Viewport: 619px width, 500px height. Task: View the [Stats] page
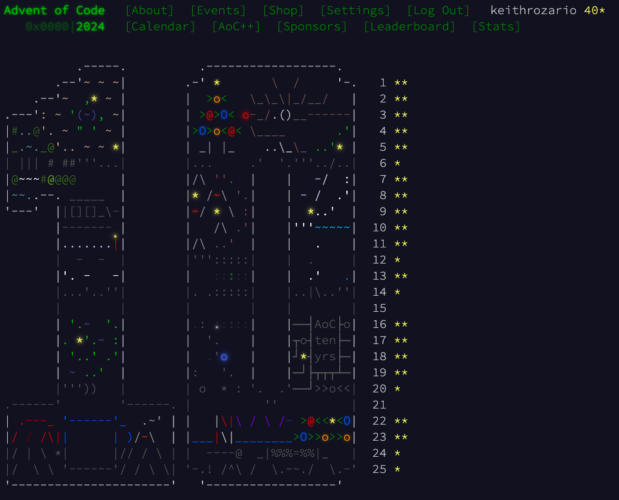coord(496,27)
